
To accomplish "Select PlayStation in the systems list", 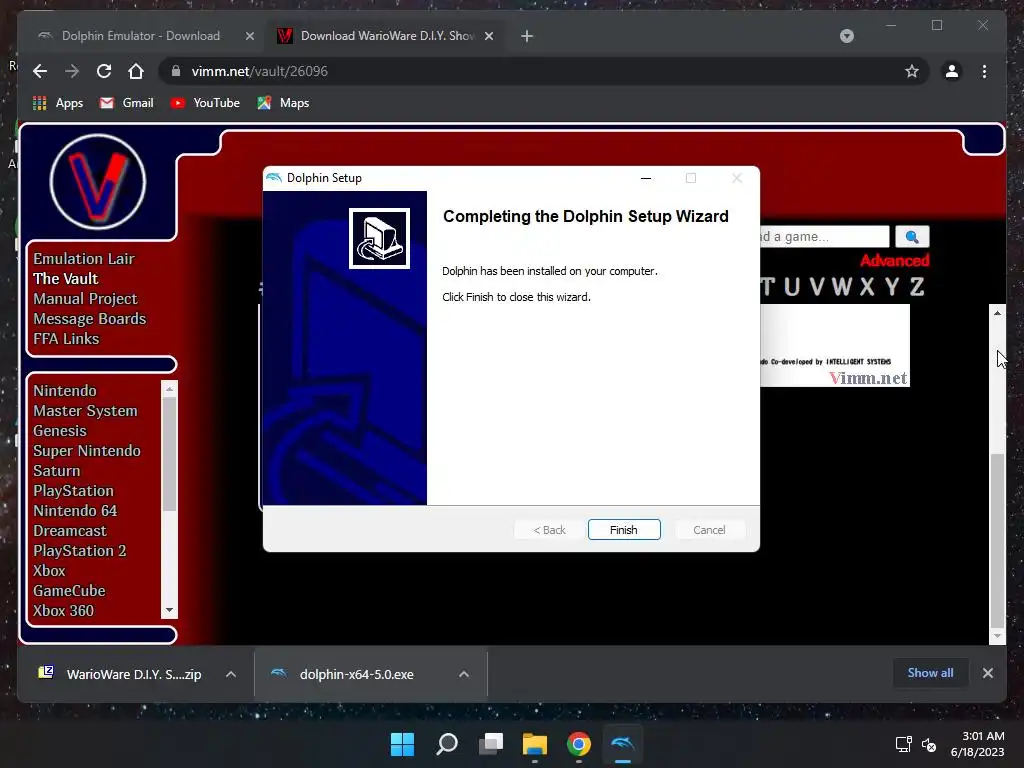I will [73, 490].
